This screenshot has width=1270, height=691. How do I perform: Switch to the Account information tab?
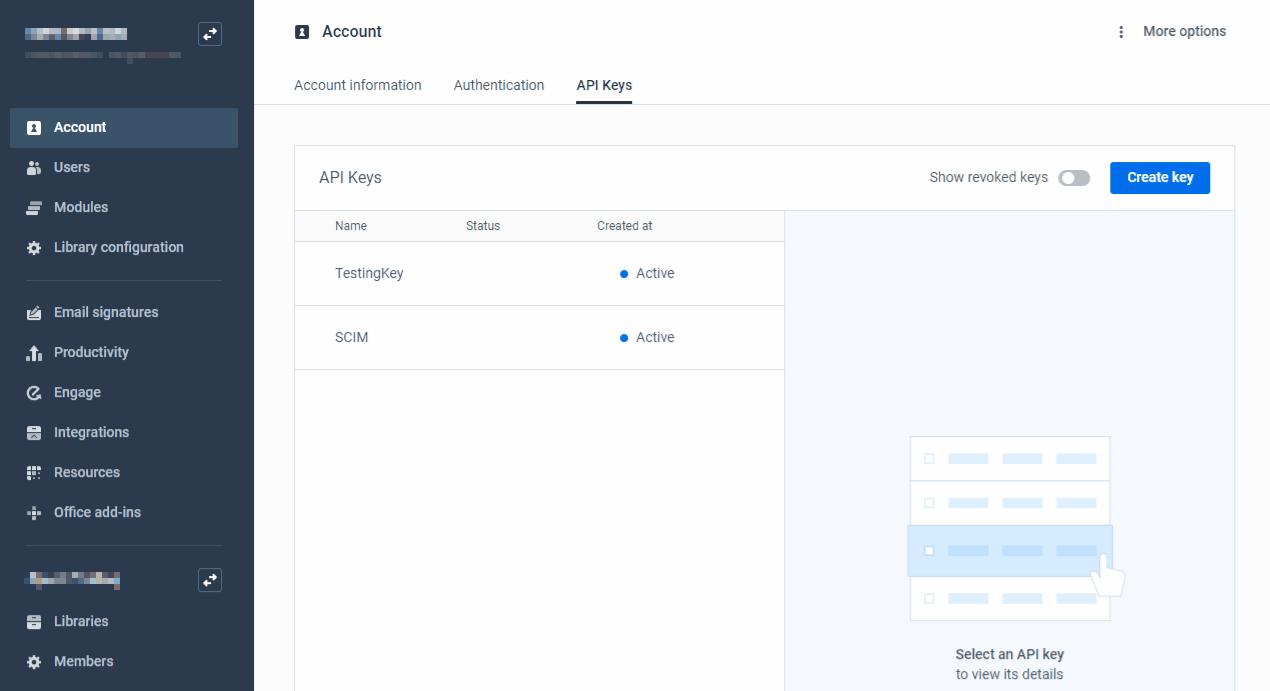[x=357, y=85]
